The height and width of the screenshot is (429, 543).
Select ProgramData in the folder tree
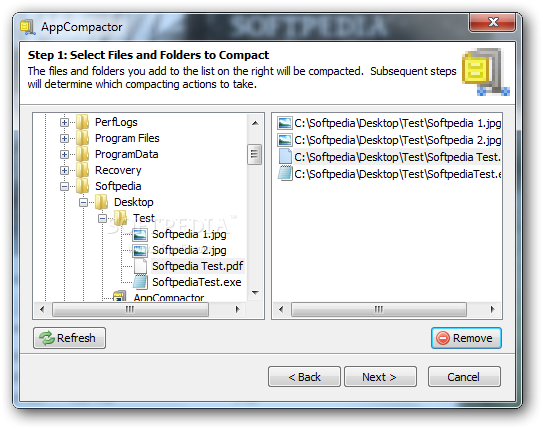126,154
